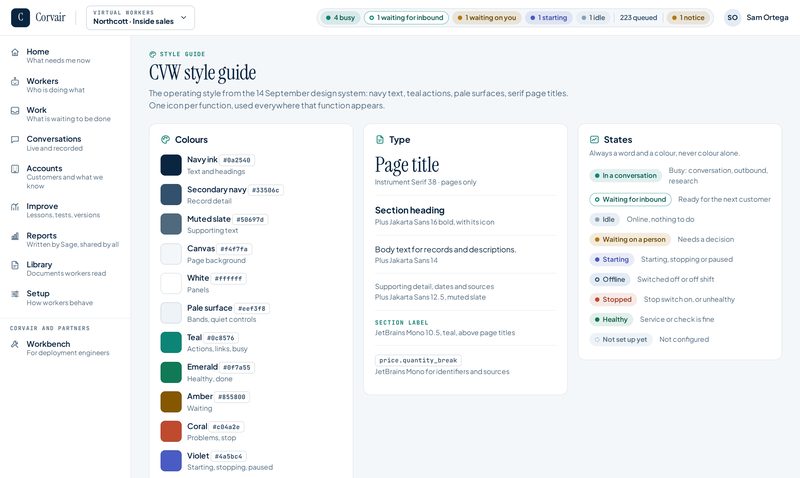Click the Corvair logo icon
Image resolution: width=800 pixels, height=478 pixels.
pyautogui.click(x=20, y=17)
